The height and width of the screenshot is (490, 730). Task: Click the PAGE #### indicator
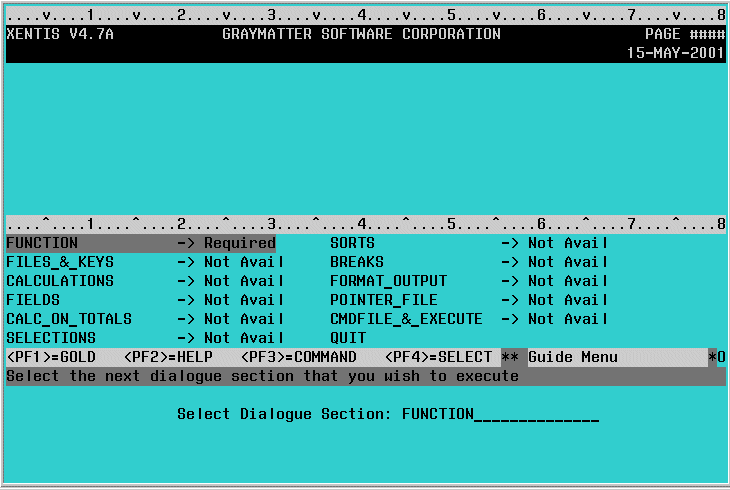tap(685, 34)
